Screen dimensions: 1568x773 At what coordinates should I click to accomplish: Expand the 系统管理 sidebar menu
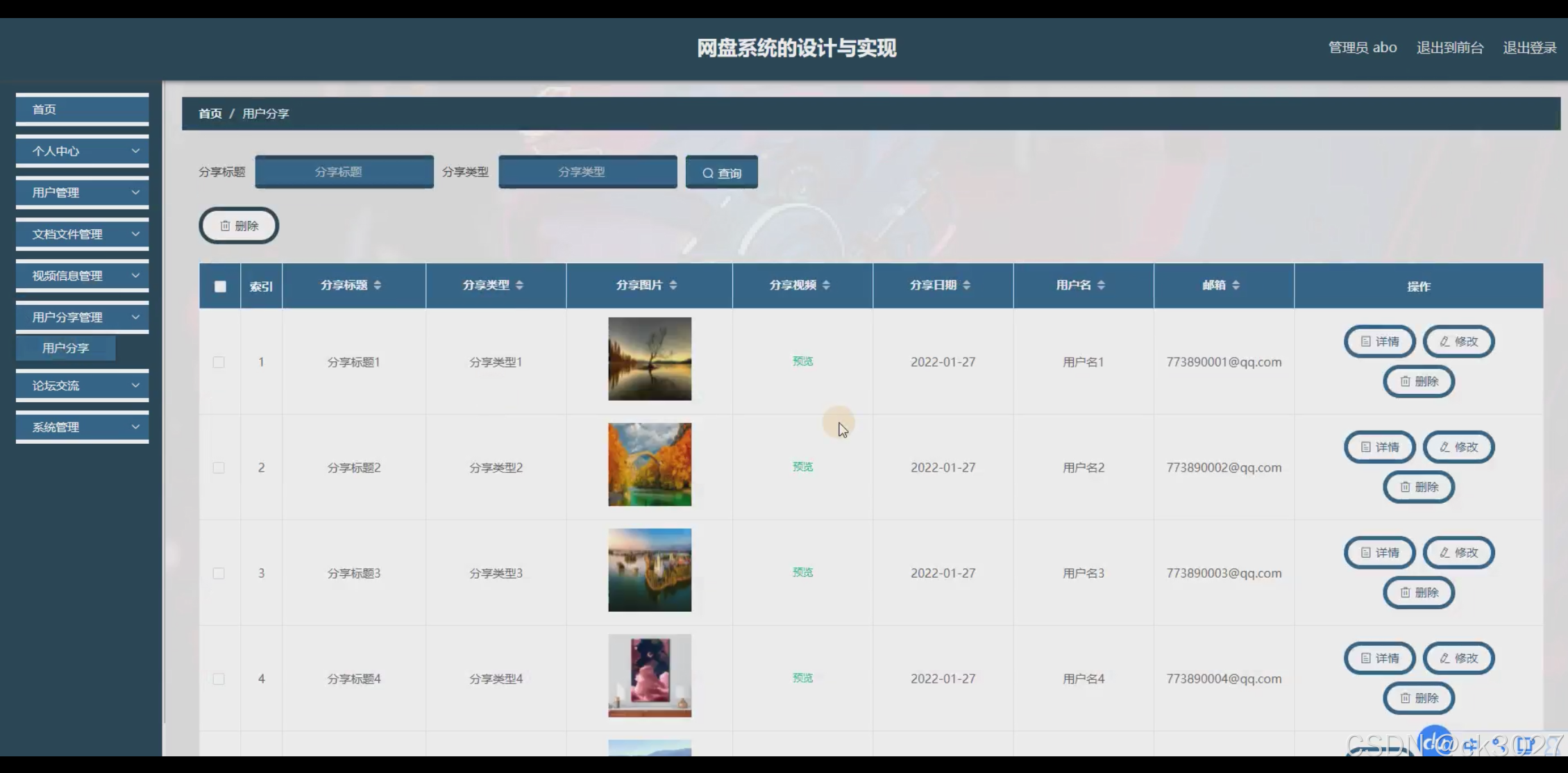coord(82,428)
